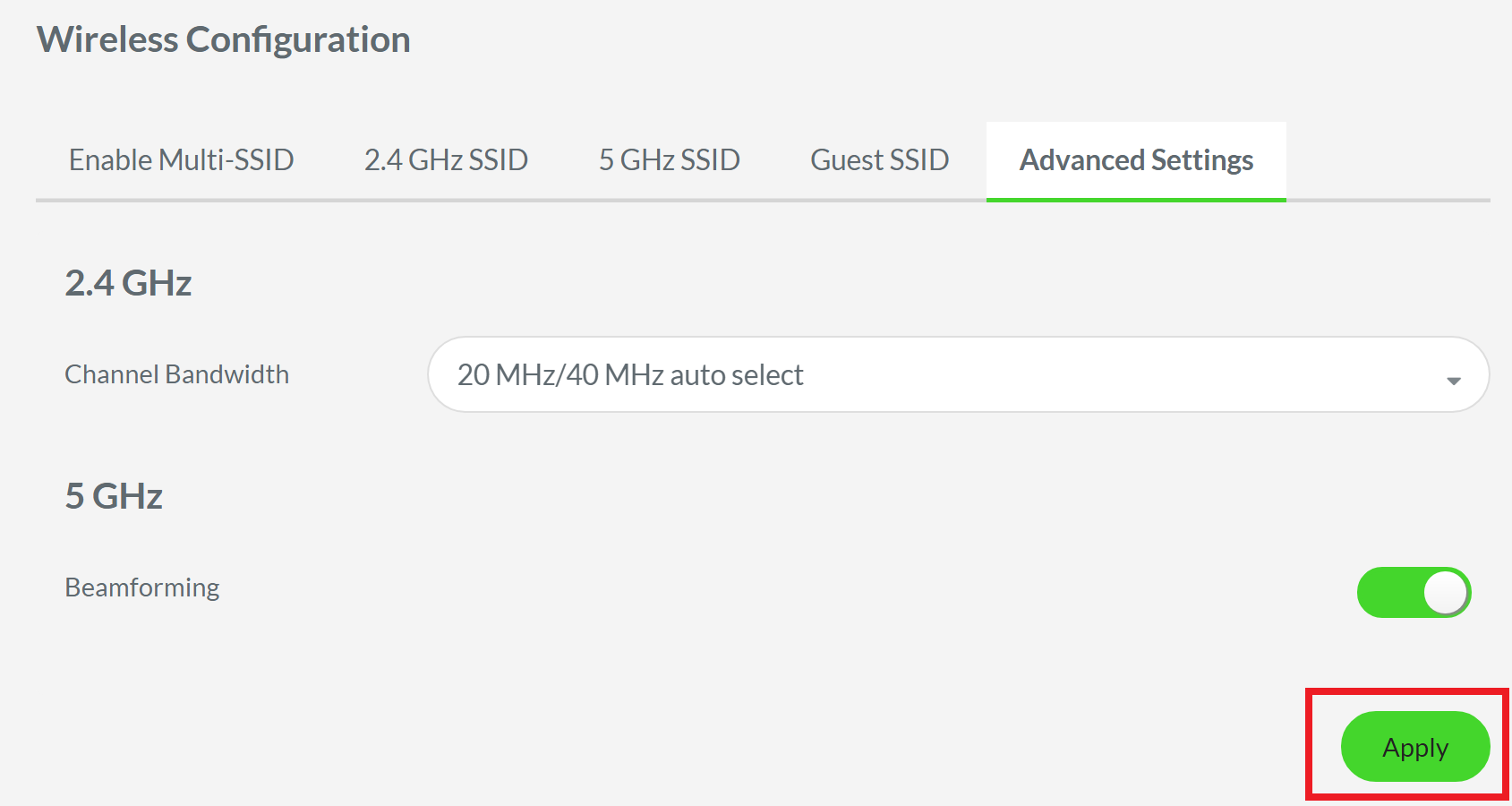The image size is (1512, 806).
Task: Open the 2.4 GHz SSID tab
Action: 447,159
